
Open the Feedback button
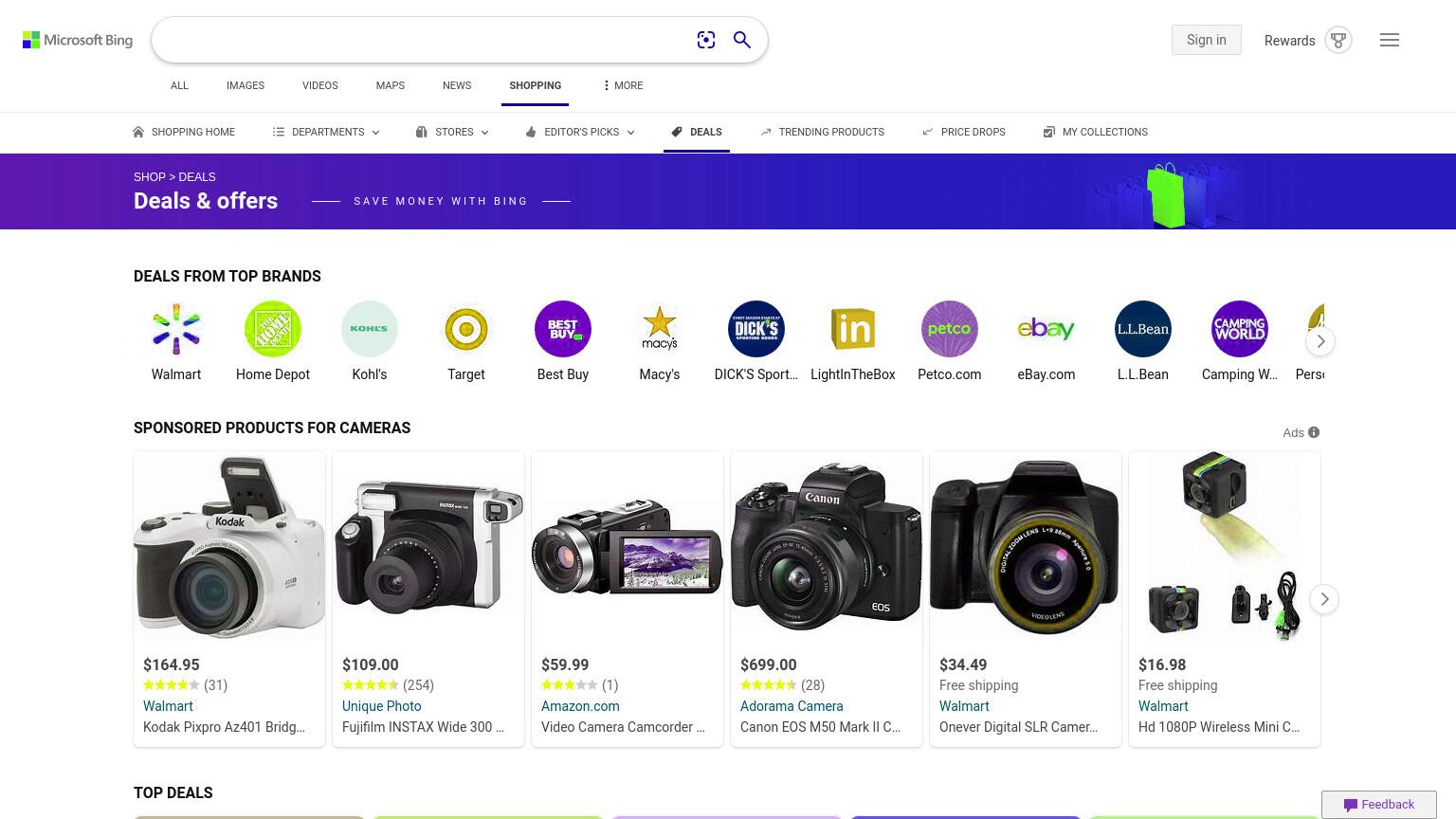tap(1379, 804)
